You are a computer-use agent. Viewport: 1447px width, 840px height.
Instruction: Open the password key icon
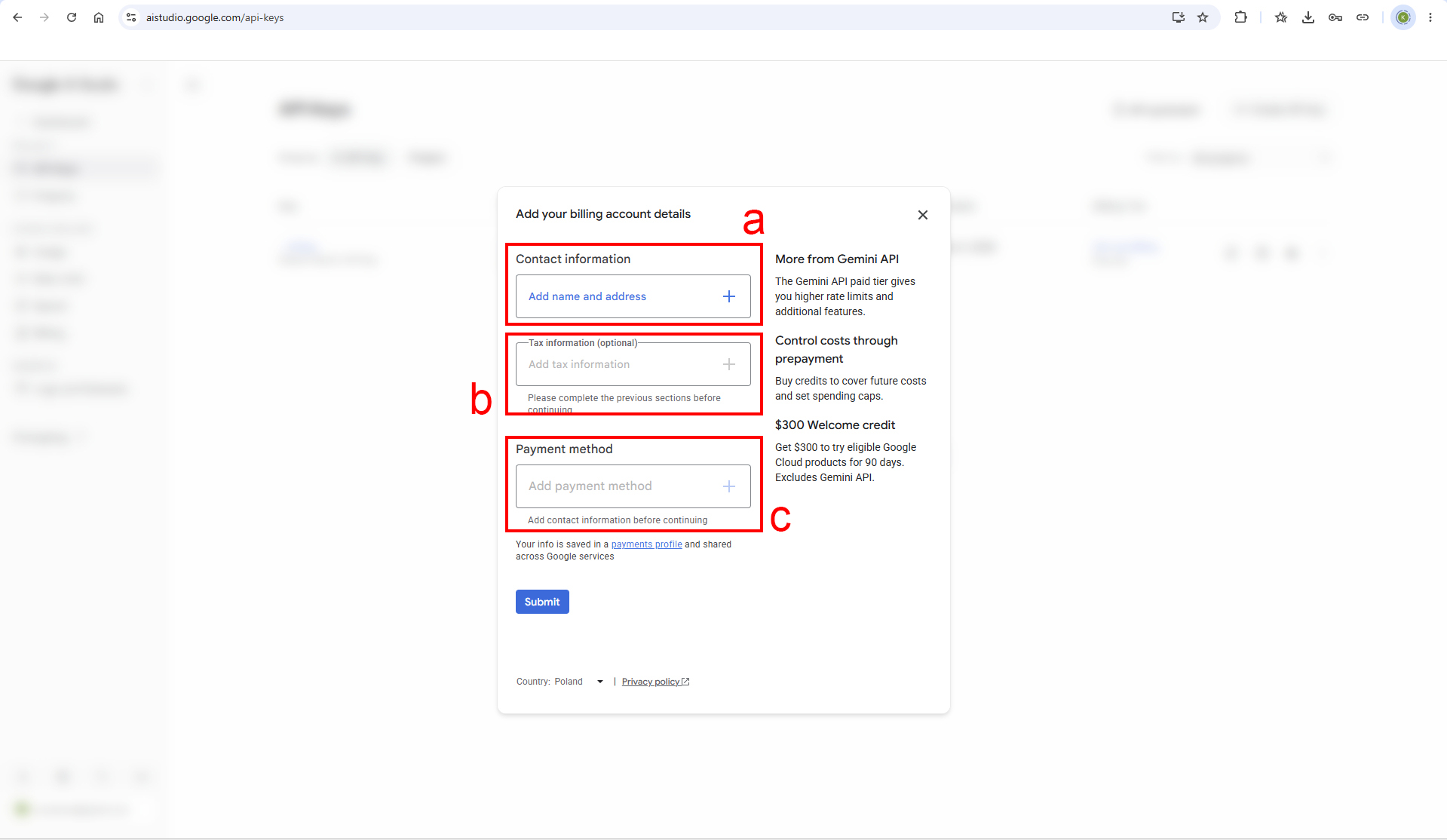[1335, 17]
